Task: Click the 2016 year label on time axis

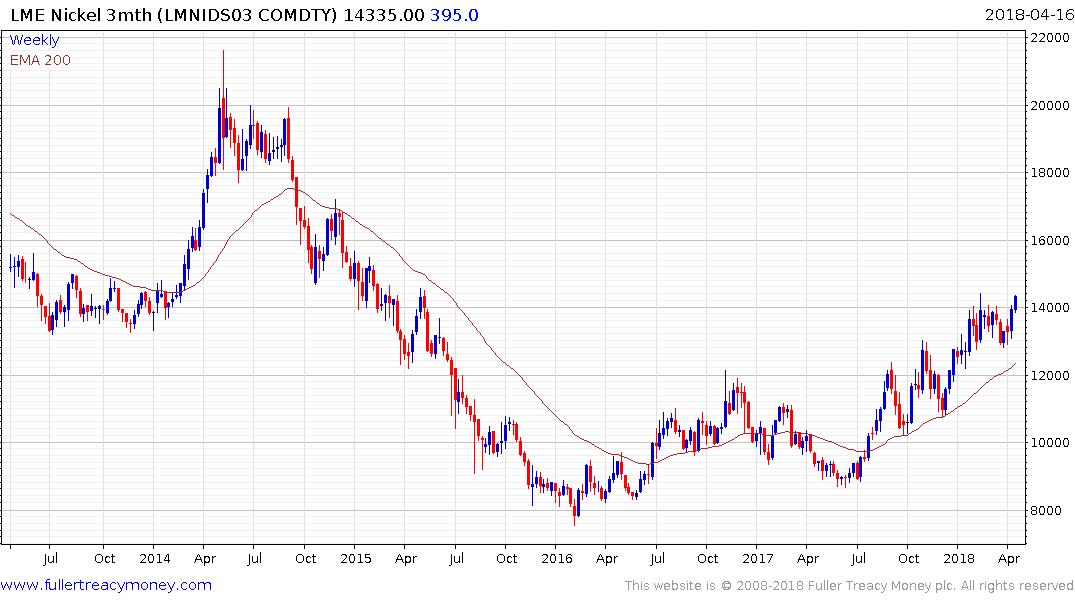Action: 556,559
